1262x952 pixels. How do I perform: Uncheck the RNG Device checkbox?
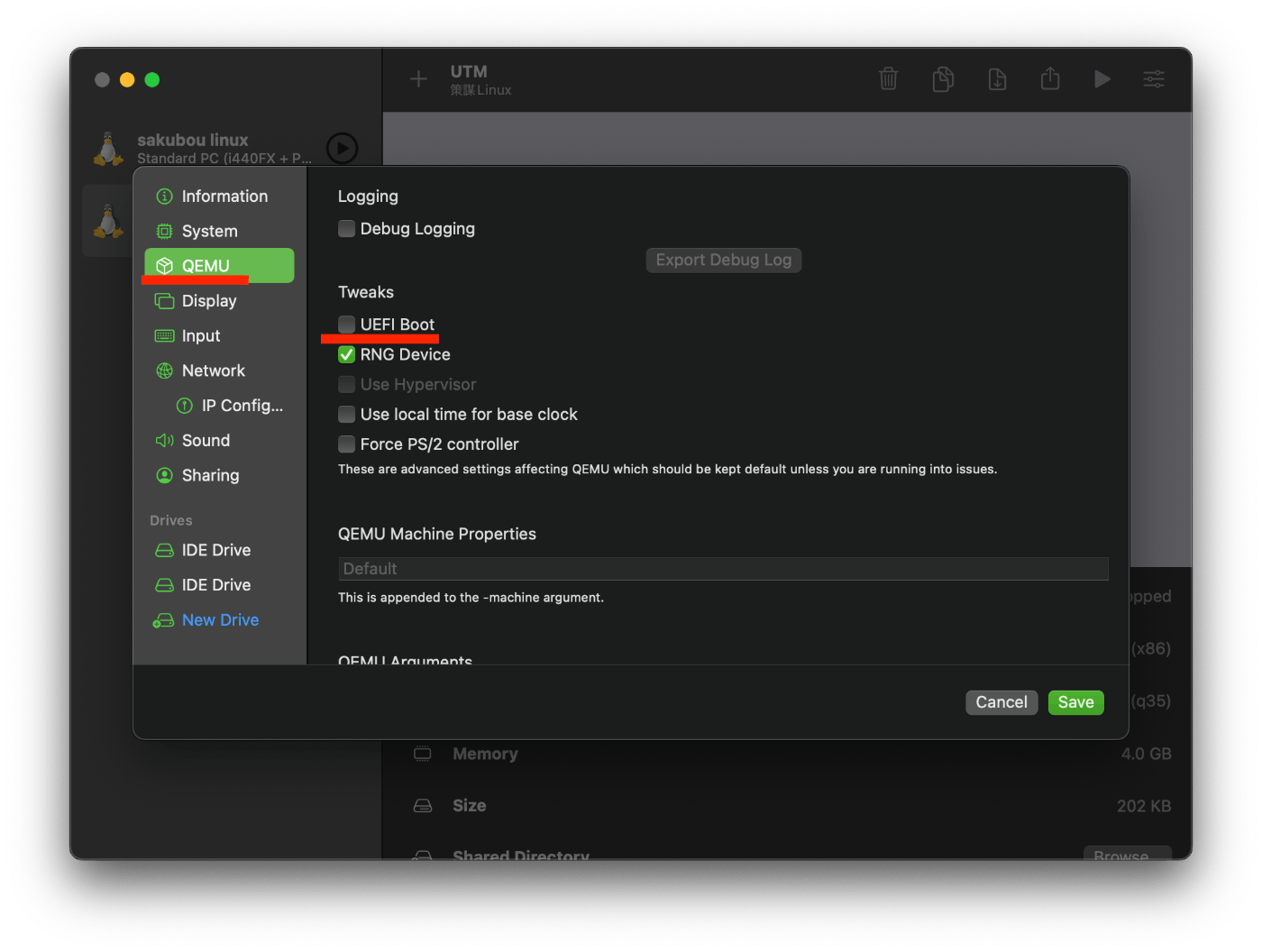346,354
